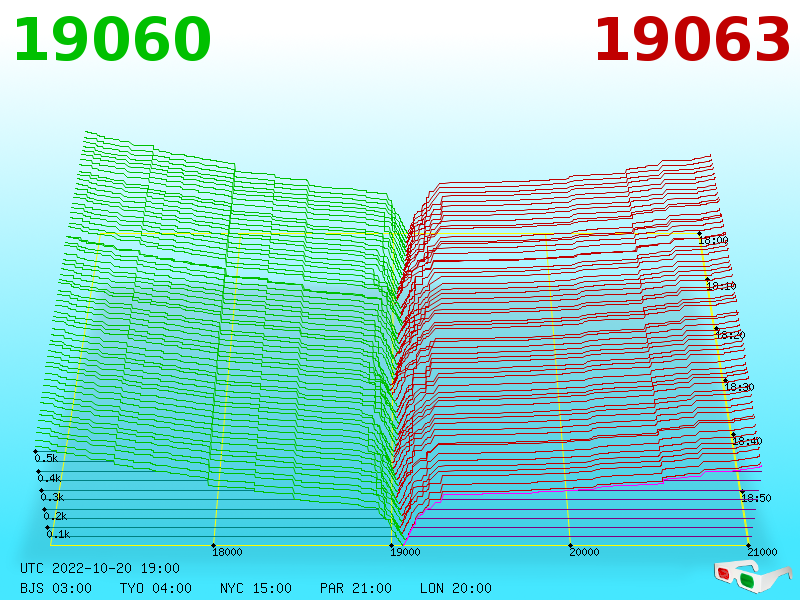Screen dimensions: 800x600
Task: Click the 0.1k depth axis label
Action: [59, 534]
